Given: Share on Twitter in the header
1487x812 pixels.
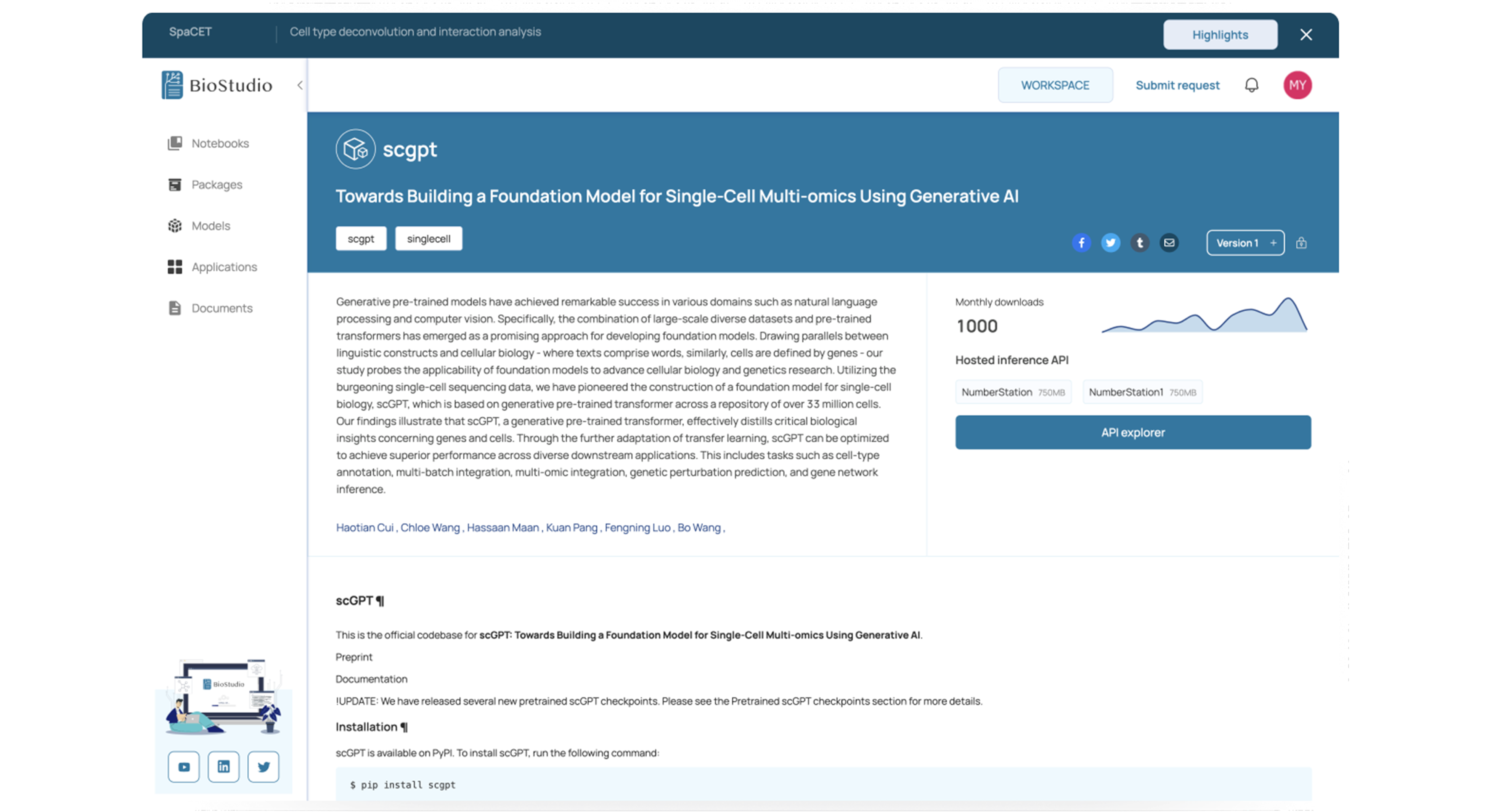Looking at the screenshot, I should pyautogui.click(x=1110, y=242).
